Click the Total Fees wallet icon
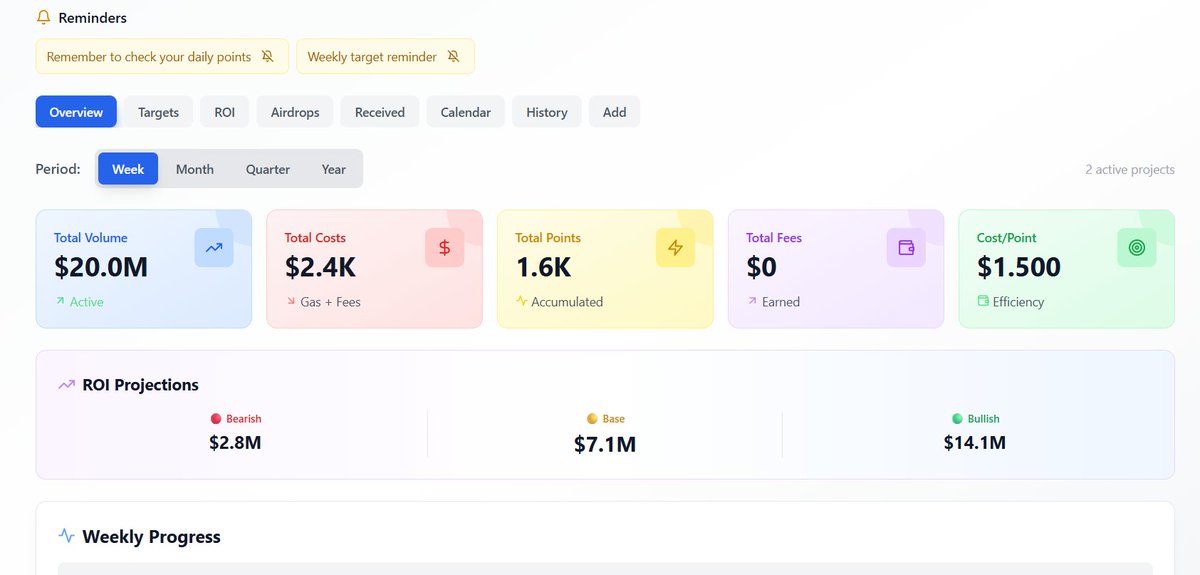This screenshot has height=575, width=1200. (x=906, y=248)
